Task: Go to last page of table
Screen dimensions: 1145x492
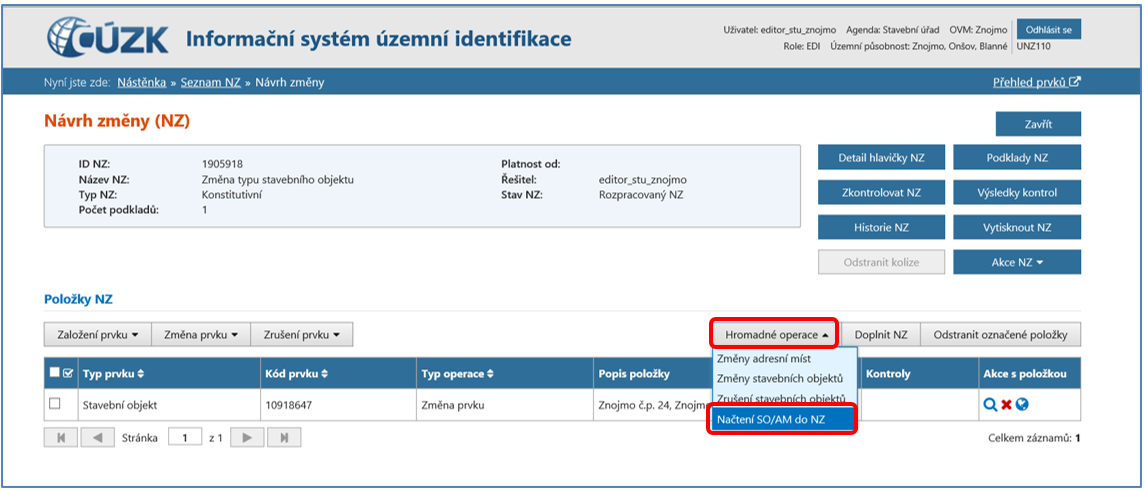Action: (x=284, y=438)
